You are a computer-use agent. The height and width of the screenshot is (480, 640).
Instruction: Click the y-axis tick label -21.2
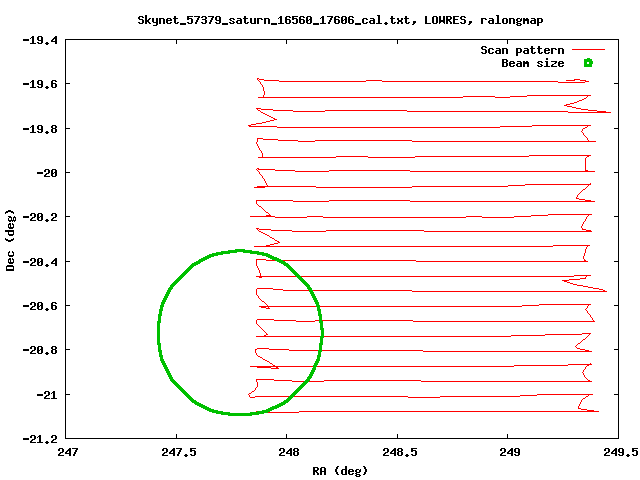pos(40,439)
